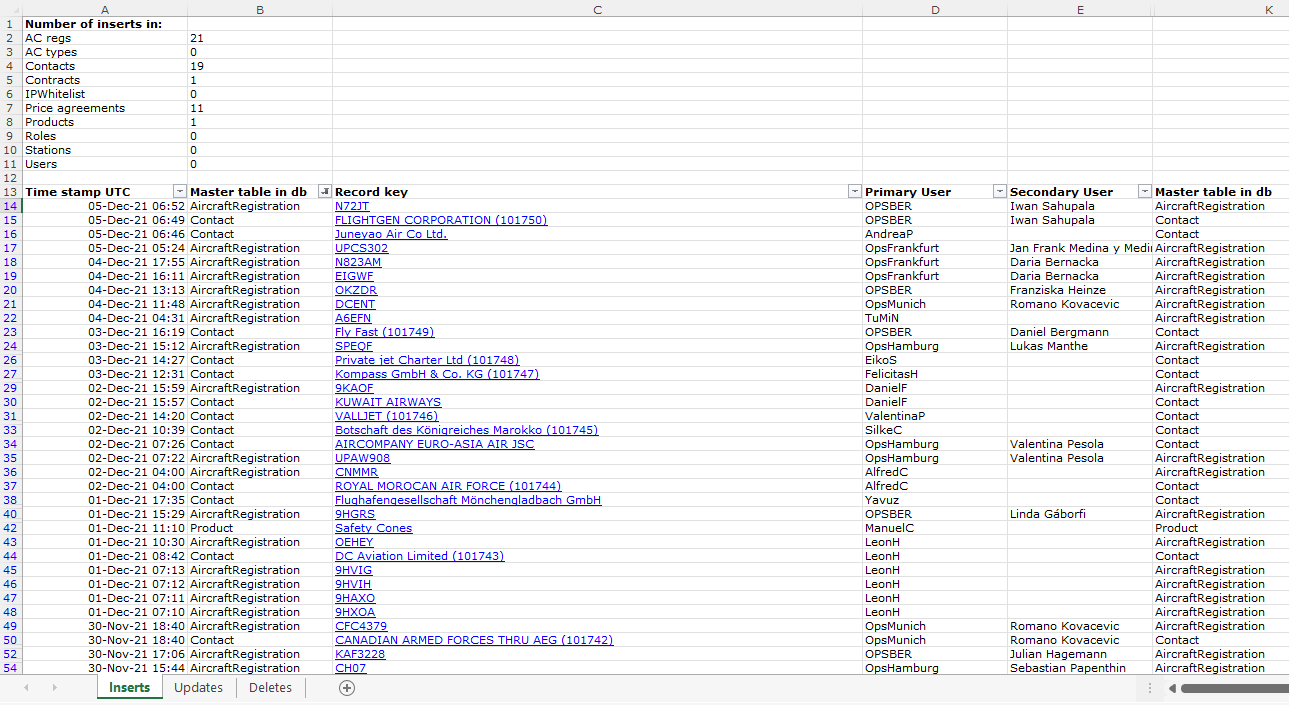Open the KAF3228 record link

tap(360, 654)
